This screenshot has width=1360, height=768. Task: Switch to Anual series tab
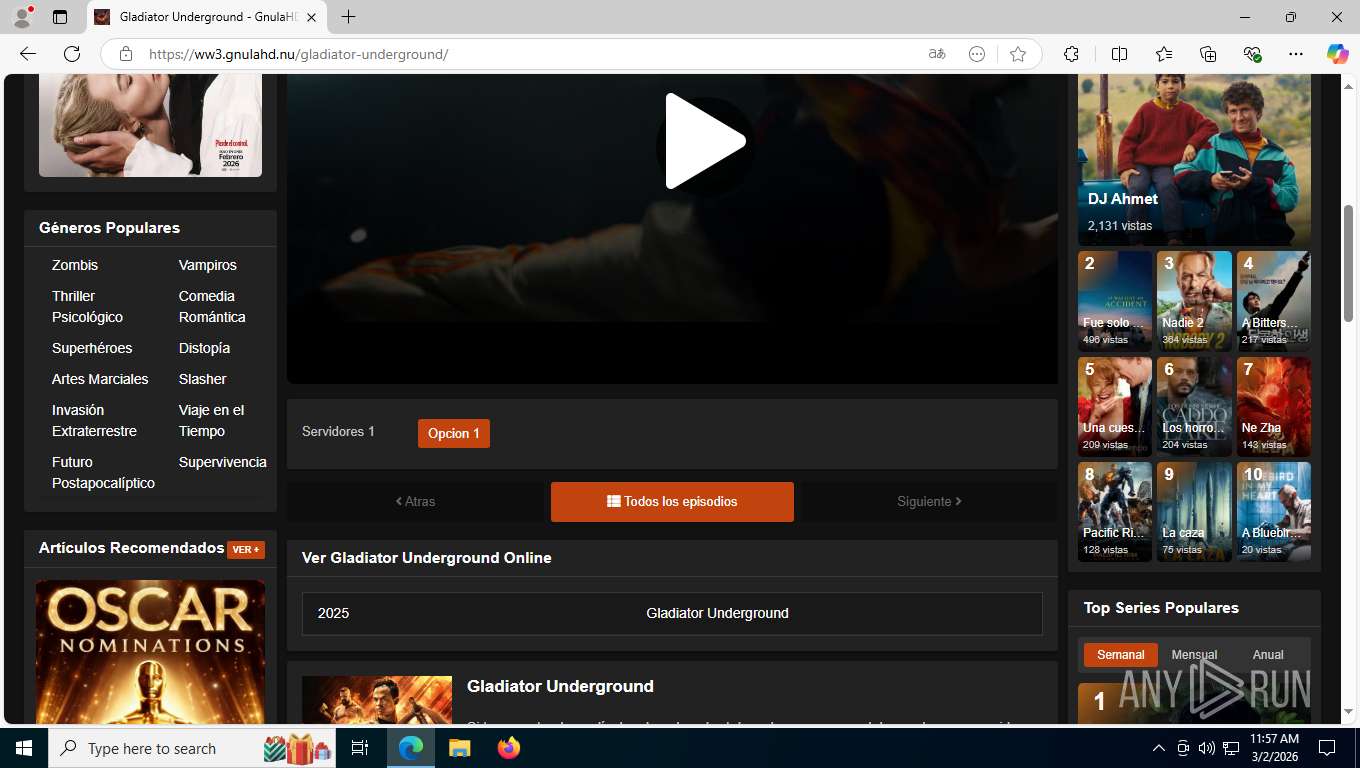1268,655
